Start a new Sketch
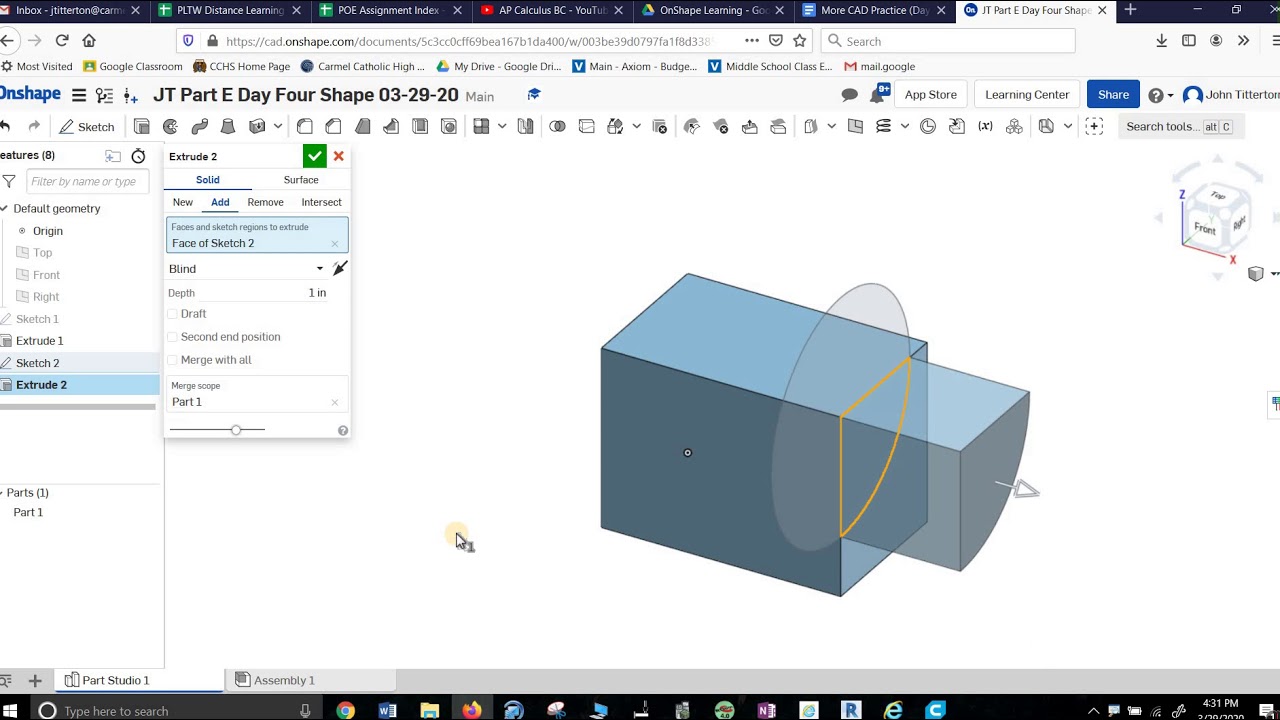The width and height of the screenshot is (1280, 720). (86, 127)
